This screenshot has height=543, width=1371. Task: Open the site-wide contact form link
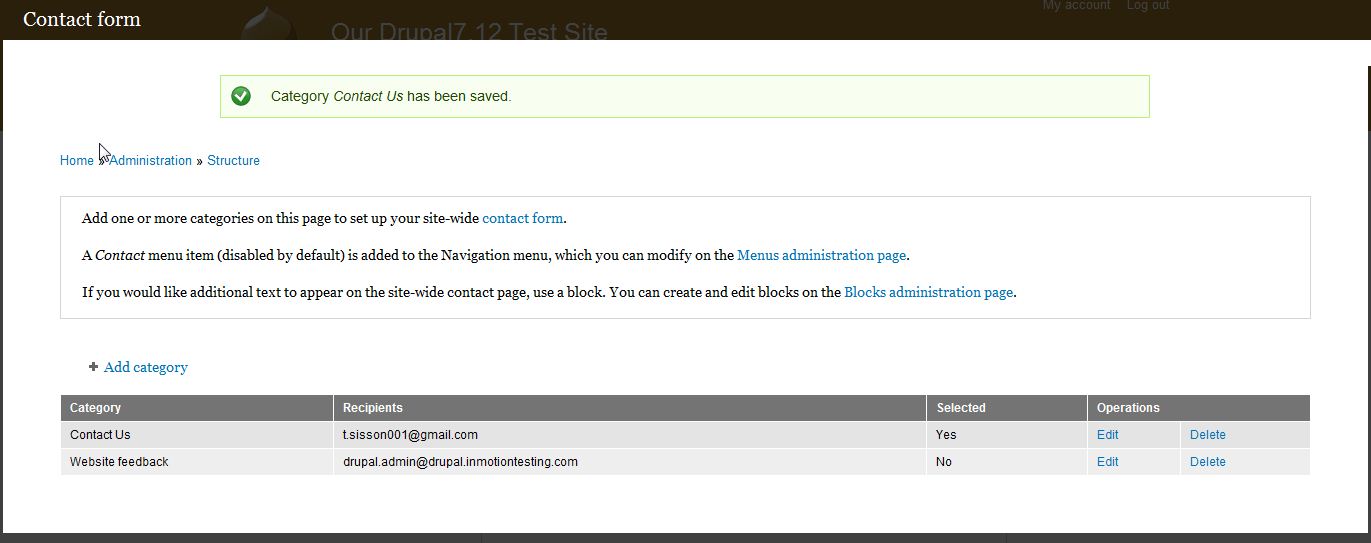pos(522,218)
